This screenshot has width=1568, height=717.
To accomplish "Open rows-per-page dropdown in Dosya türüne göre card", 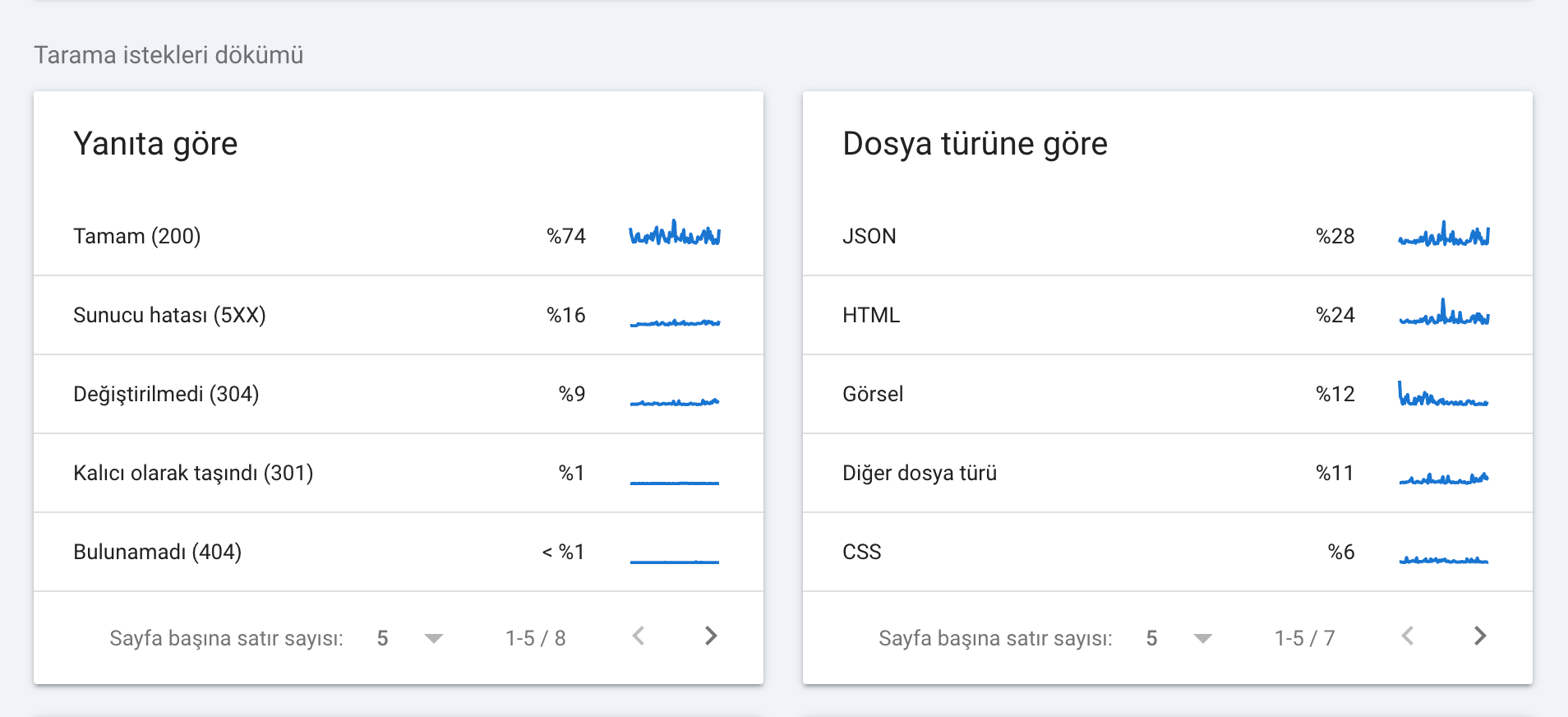I will [x=1178, y=638].
